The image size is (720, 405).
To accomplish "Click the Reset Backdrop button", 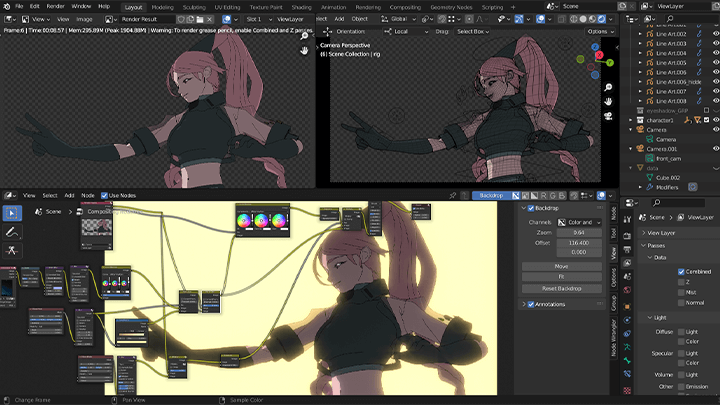I will click(x=562, y=289).
